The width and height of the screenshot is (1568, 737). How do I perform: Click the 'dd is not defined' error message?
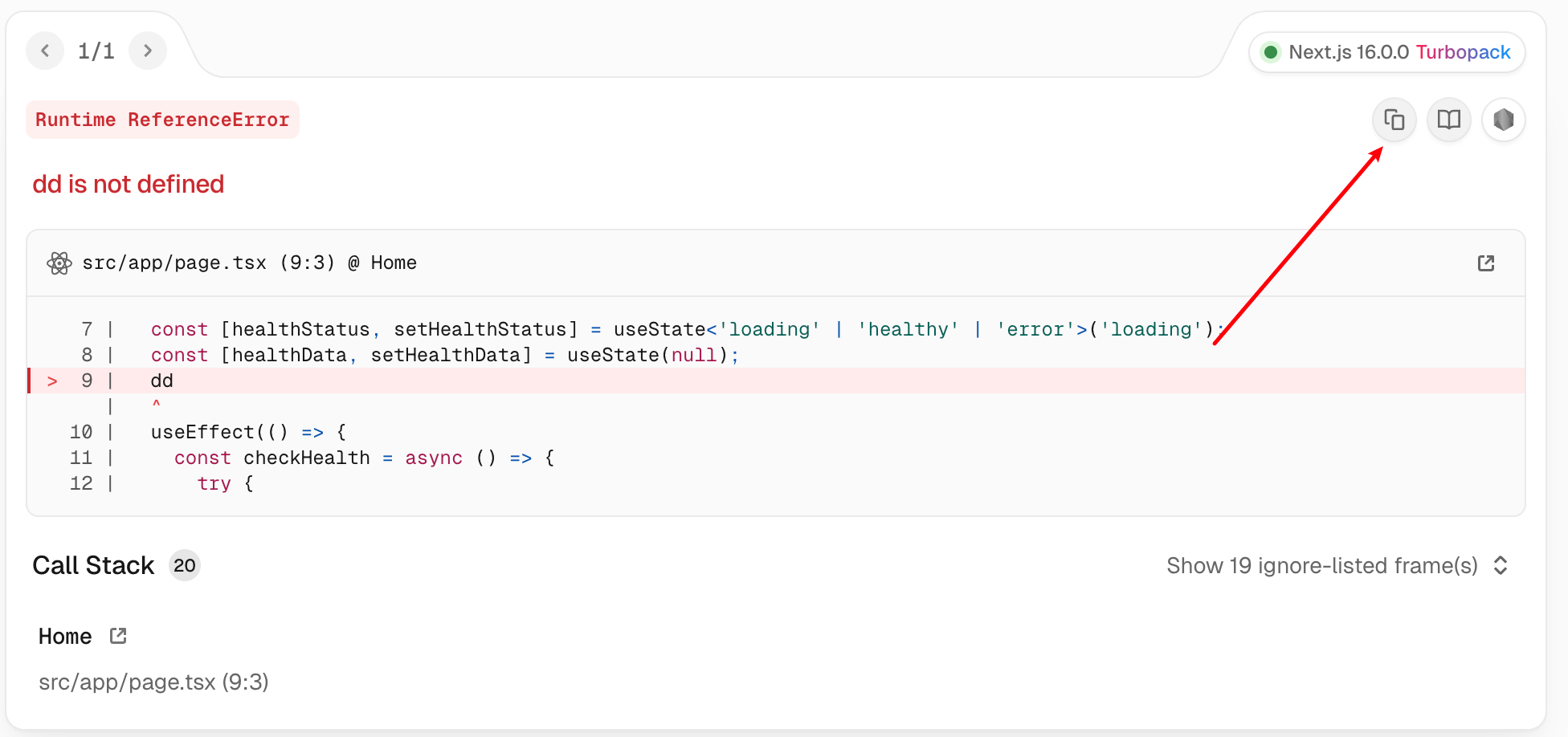pos(129,184)
